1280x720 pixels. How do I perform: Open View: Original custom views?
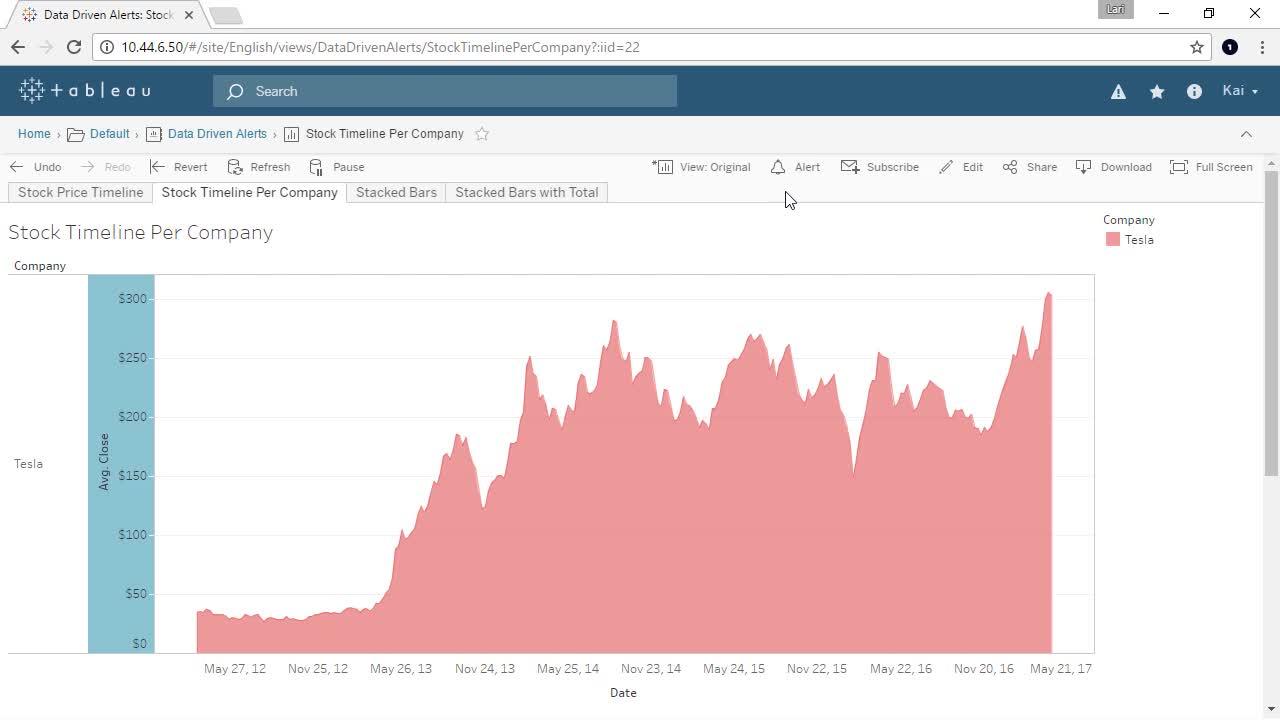702,167
